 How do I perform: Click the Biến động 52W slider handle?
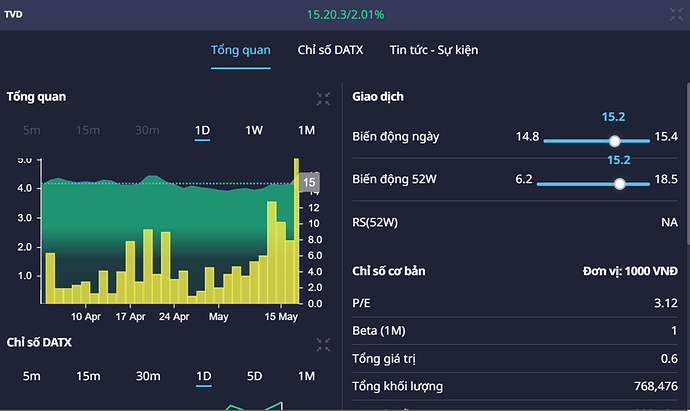[620, 183]
